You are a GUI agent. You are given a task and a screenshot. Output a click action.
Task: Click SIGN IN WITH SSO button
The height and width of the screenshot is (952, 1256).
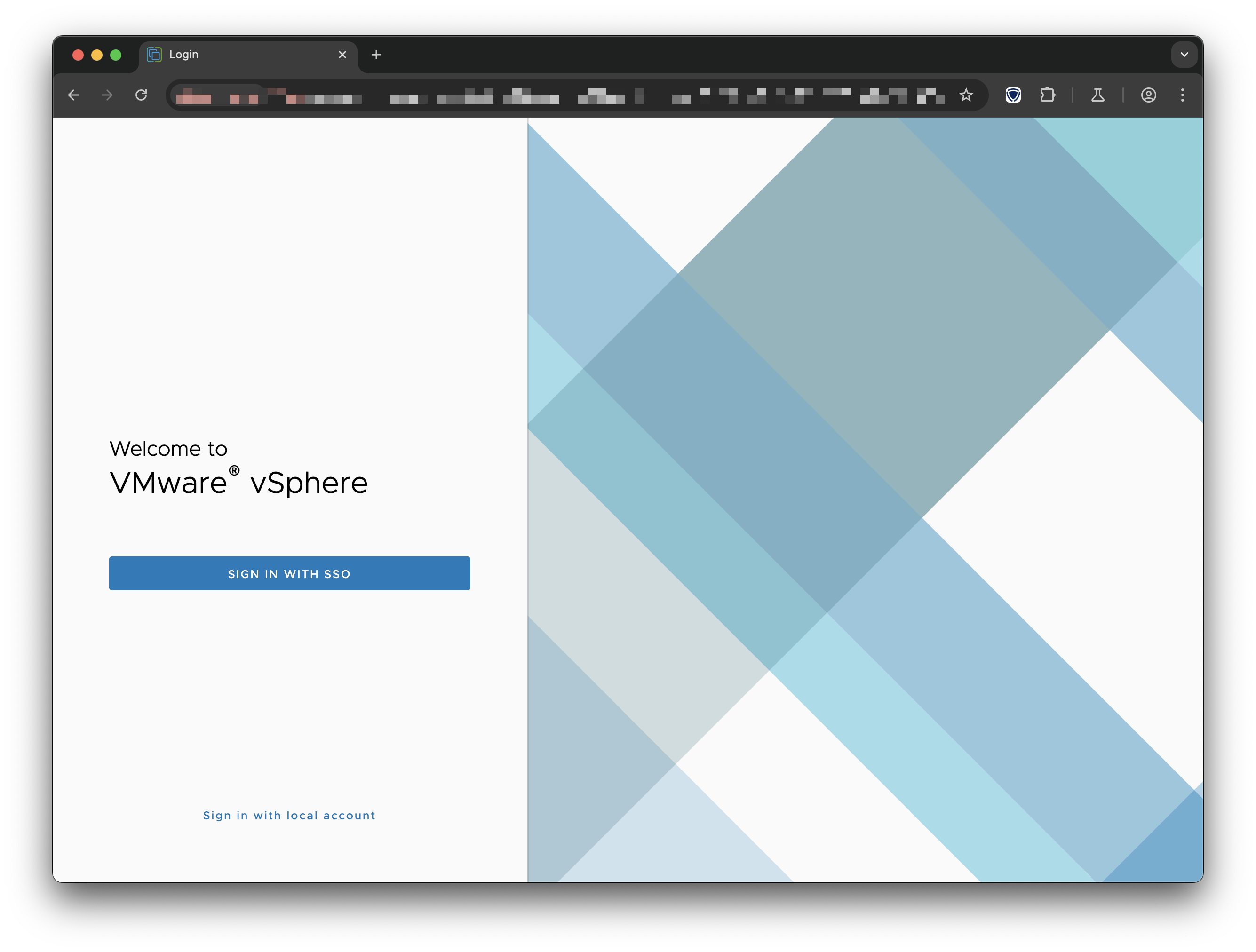[289, 573]
